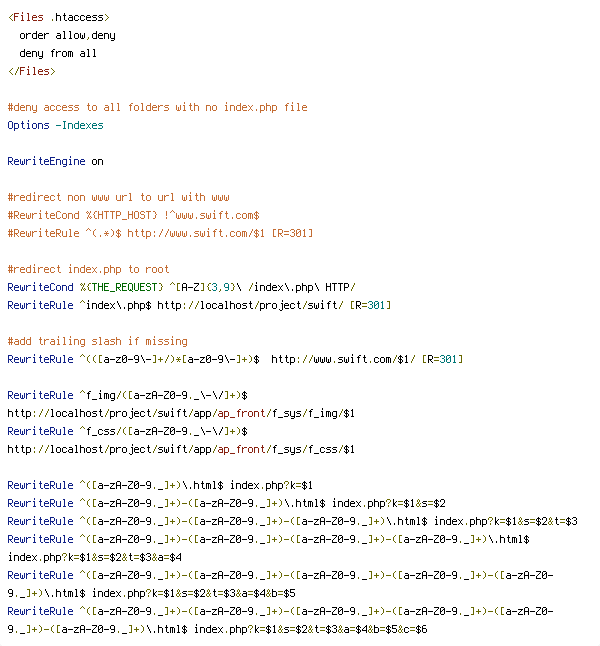The width and height of the screenshot is (600, 646).
Task: Click the rule ending 'index.php?k=$1'
Action: coord(160,485)
